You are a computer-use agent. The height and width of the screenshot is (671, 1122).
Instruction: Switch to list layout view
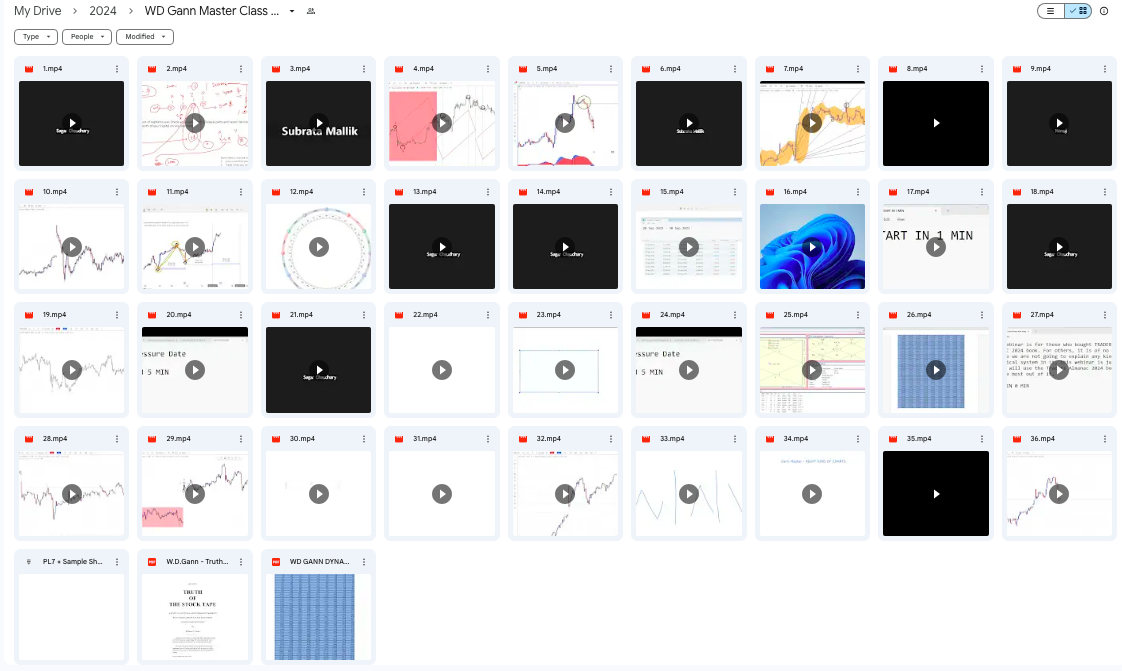[x=1051, y=11]
